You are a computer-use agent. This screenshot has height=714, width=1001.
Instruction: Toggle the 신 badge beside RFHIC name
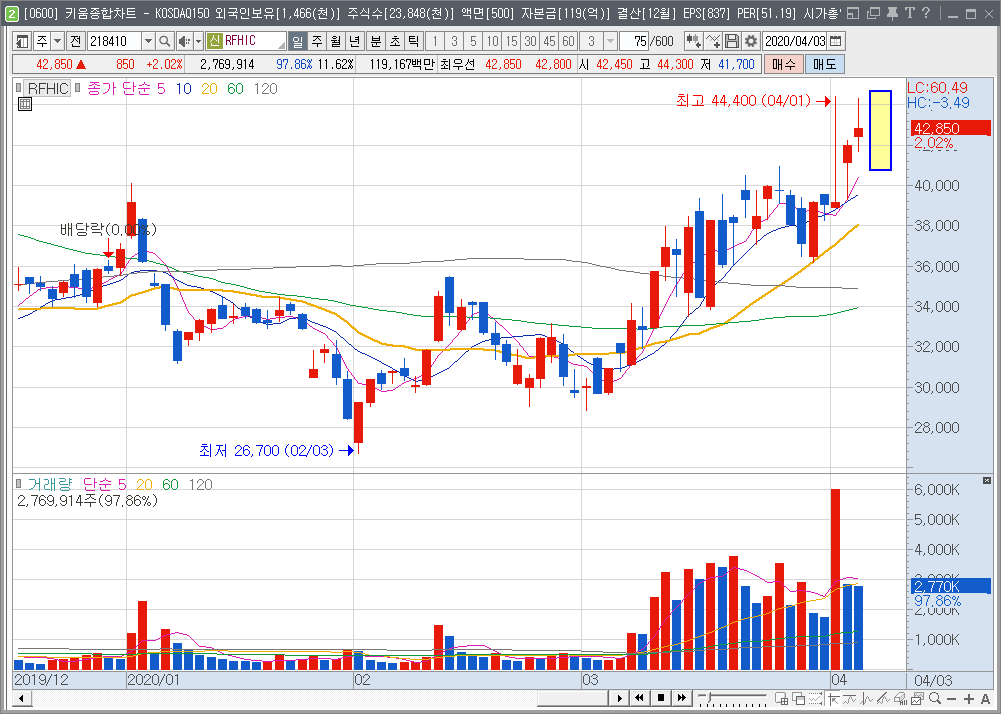tap(214, 42)
